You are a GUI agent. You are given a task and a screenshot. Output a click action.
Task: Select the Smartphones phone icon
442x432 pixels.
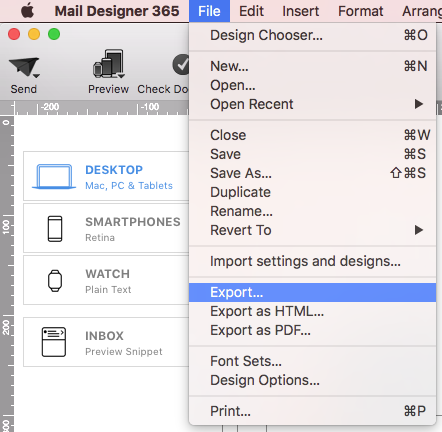(55, 229)
